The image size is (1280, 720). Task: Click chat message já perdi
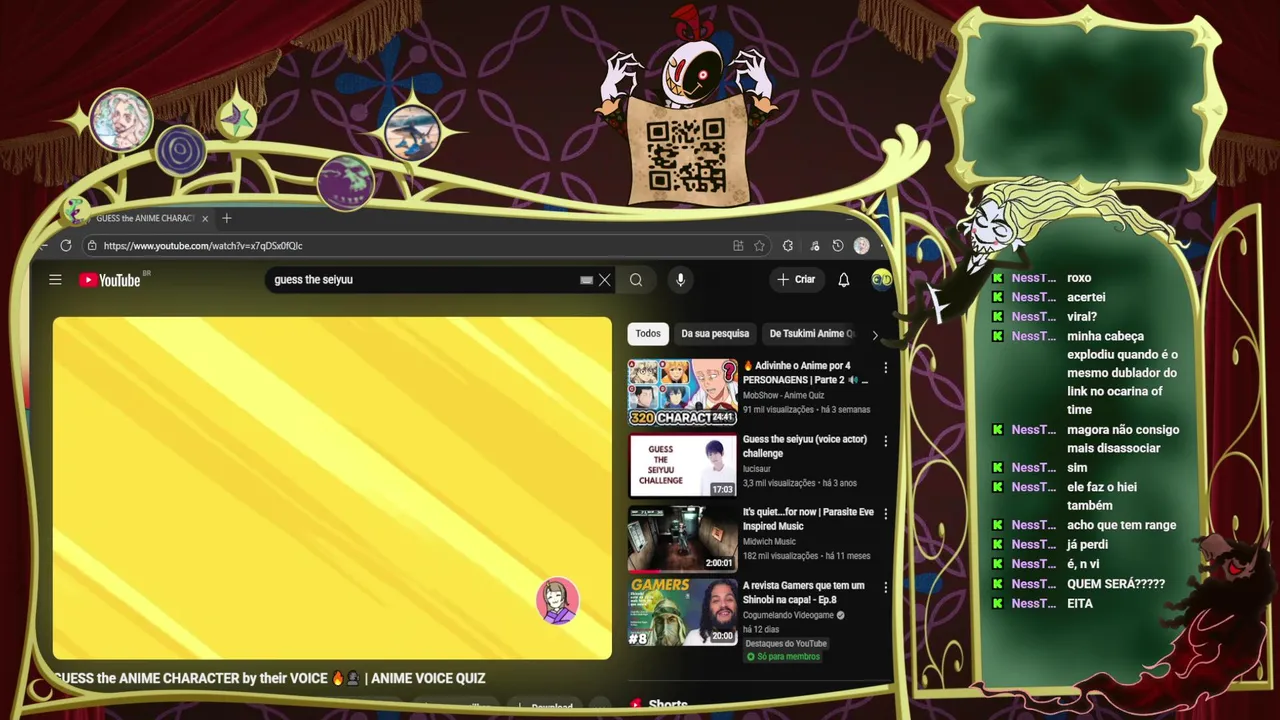click(1087, 545)
